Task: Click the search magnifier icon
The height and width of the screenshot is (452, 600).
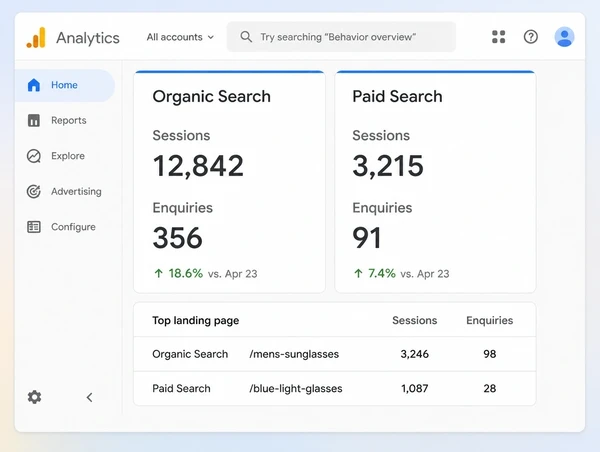Action: (246, 37)
